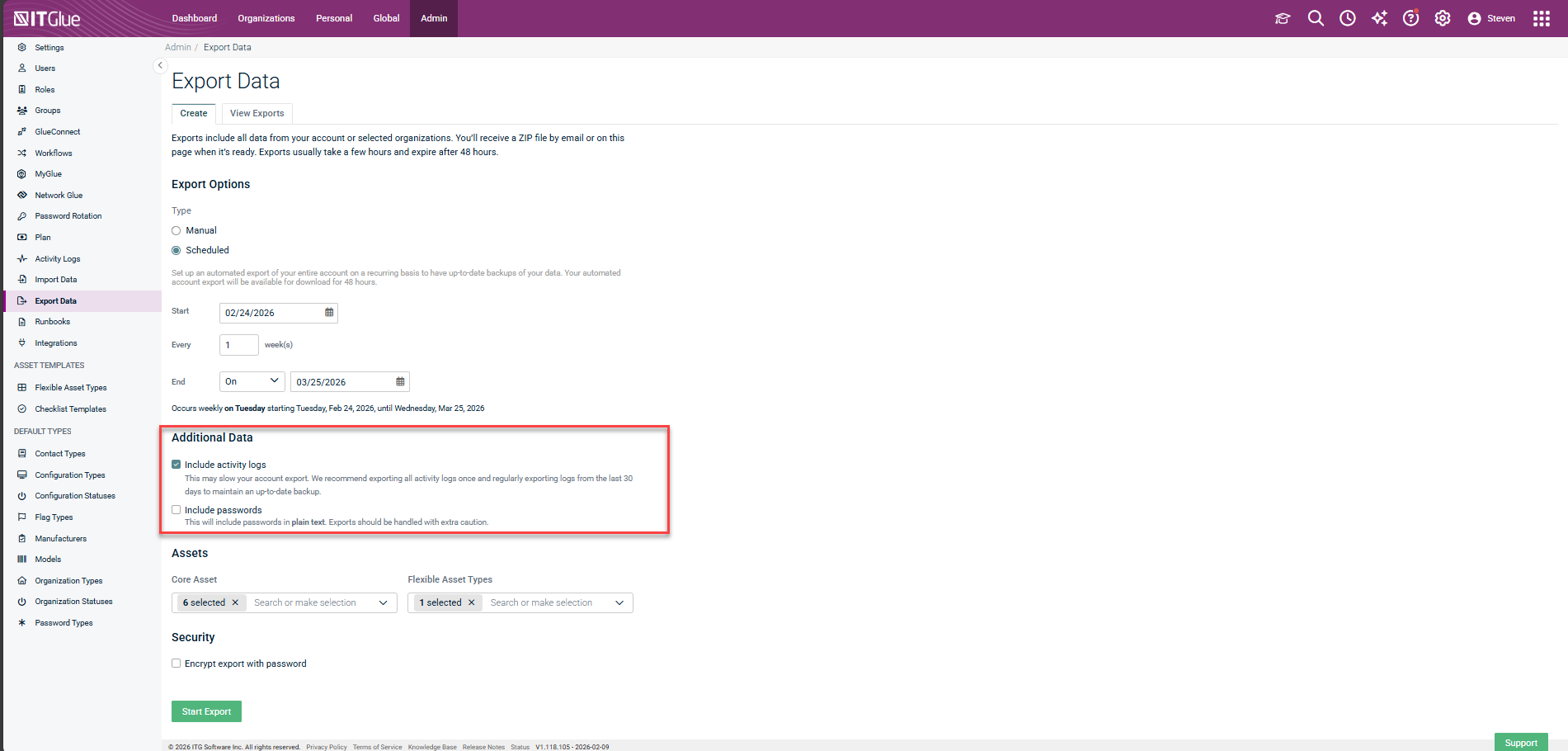Image resolution: width=1568 pixels, height=751 pixels.
Task: Click the settings gear icon in header
Action: (x=1442, y=18)
